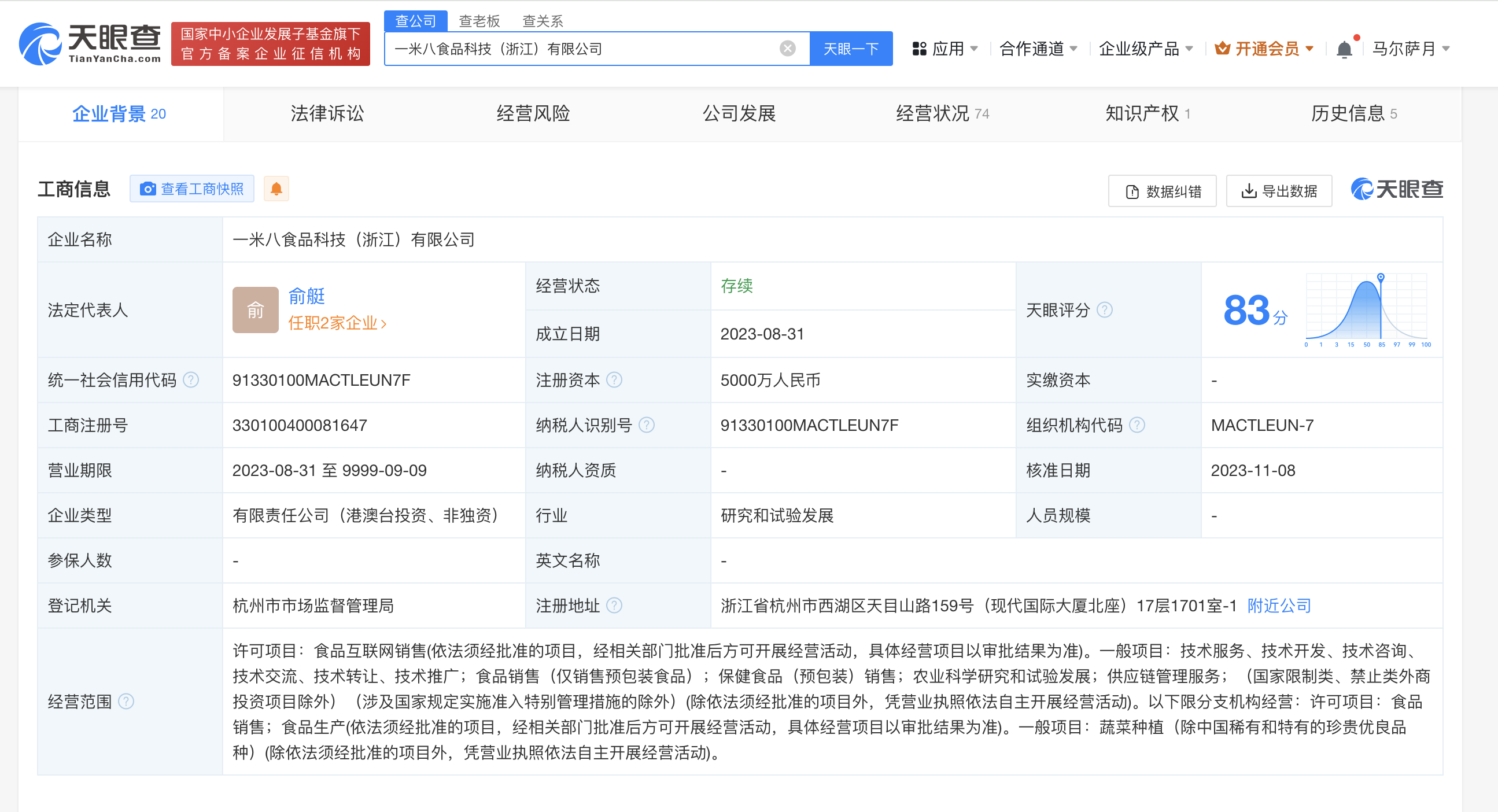Viewport: 1498px width, 812px height.
Task: Clear the search box text
Action: point(787,48)
